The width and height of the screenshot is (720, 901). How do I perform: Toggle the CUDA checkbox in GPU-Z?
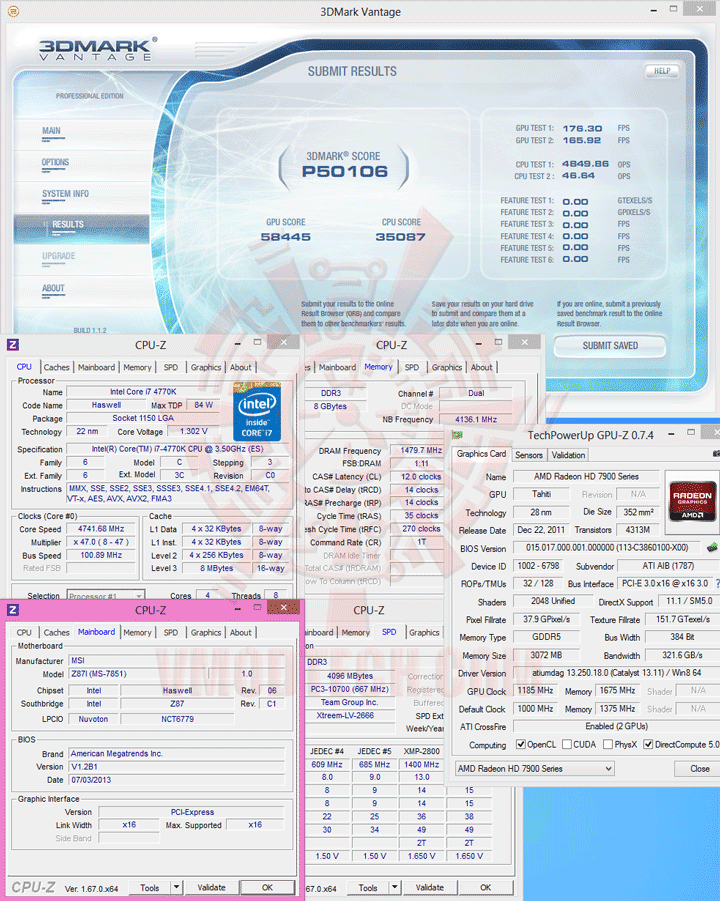point(567,745)
